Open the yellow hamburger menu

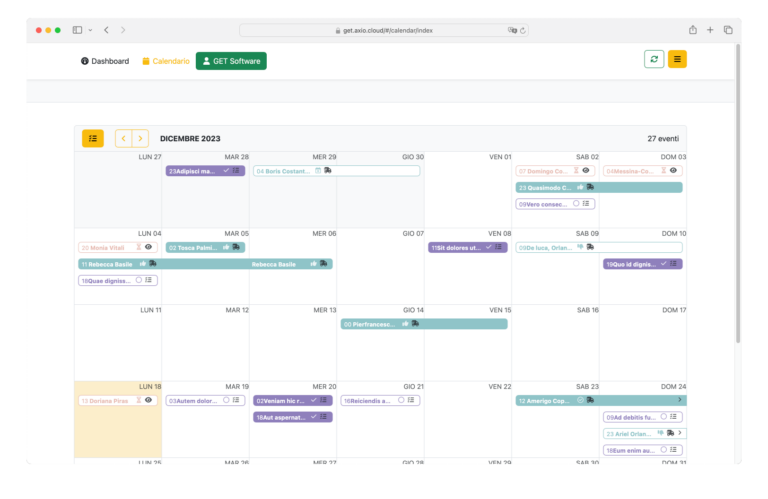[x=677, y=59]
